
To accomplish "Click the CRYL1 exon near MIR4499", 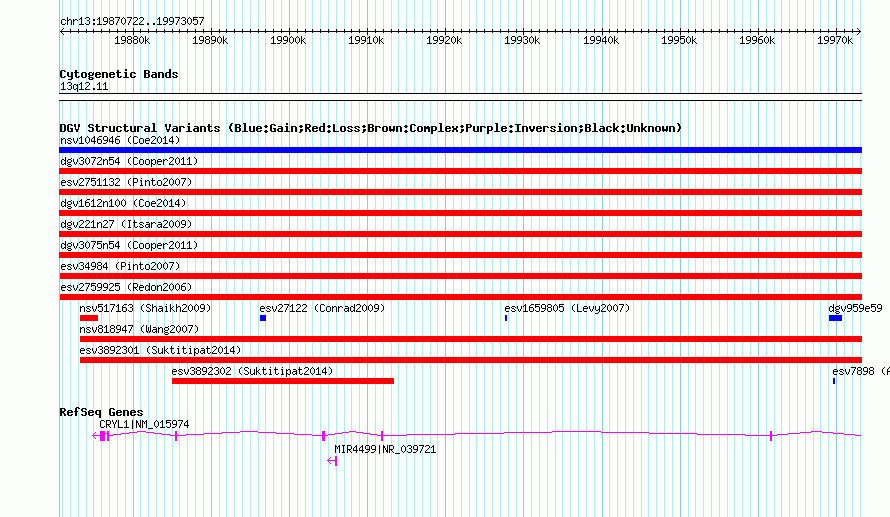I will [x=324, y=435].
